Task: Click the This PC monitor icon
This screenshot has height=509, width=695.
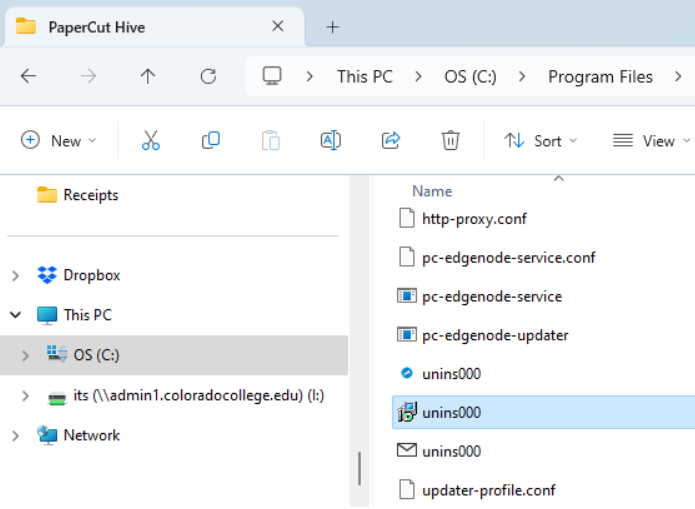Action: [47, 315]
